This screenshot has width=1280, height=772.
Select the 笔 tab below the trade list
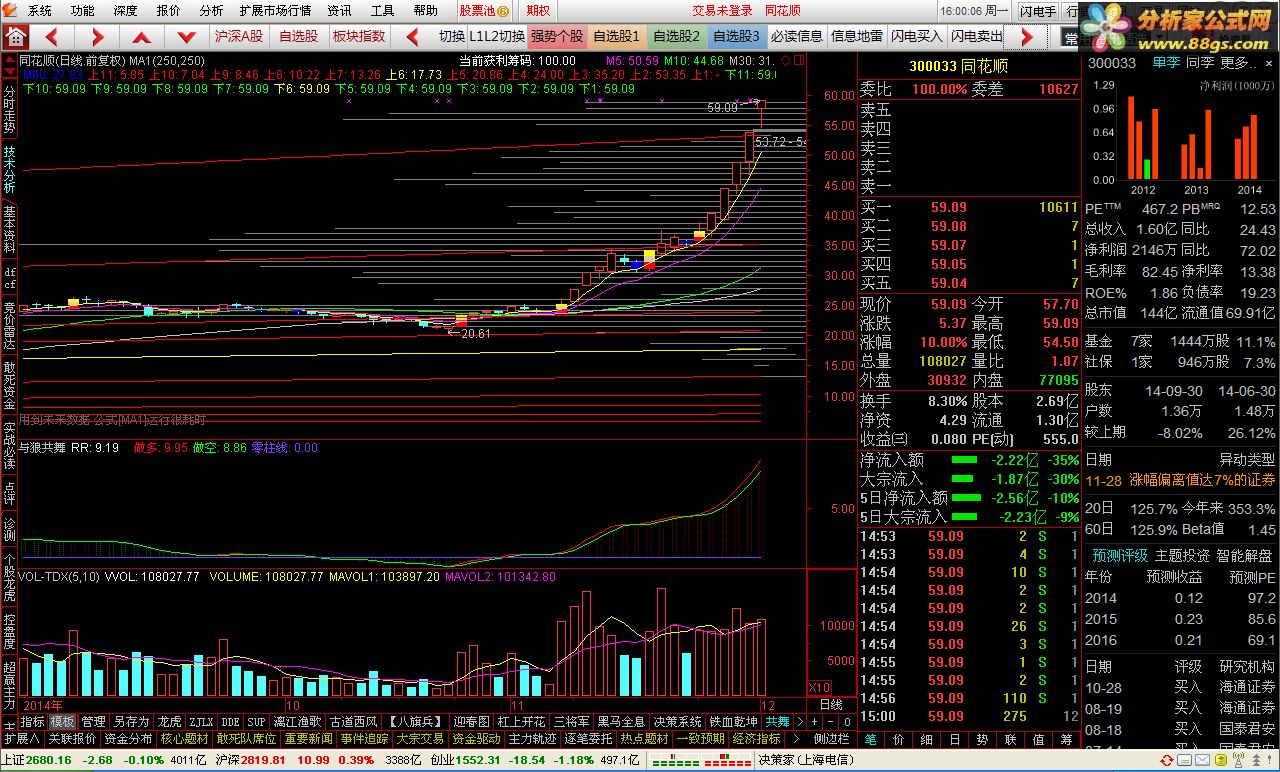[x=870, y=739]
